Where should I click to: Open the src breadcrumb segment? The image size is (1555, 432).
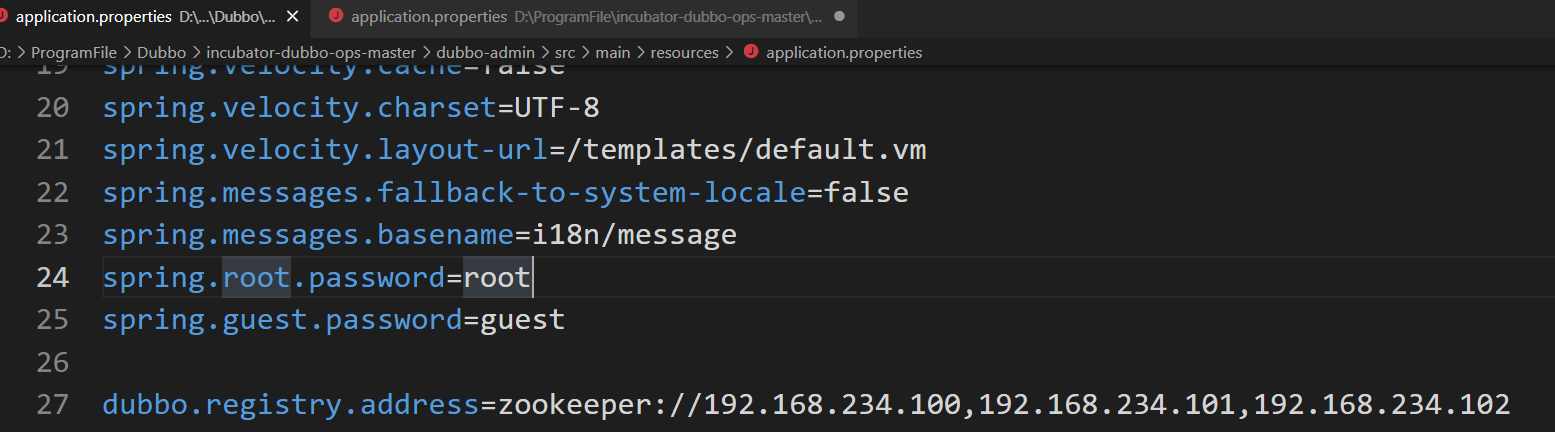point(565,53)
